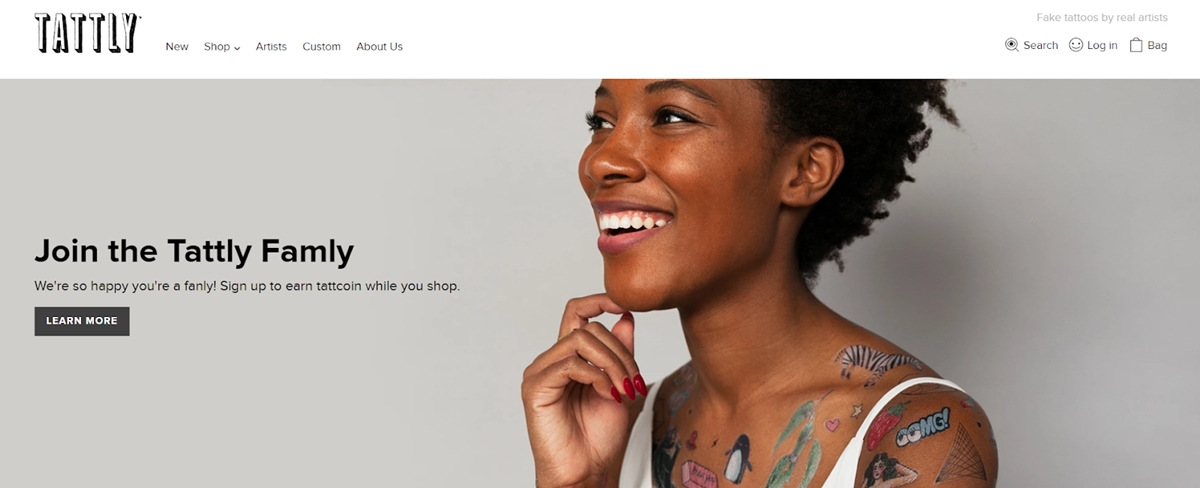Open the New menu item
The height and width of the screenshot is (488, 1200).
[x=177, y=47]
